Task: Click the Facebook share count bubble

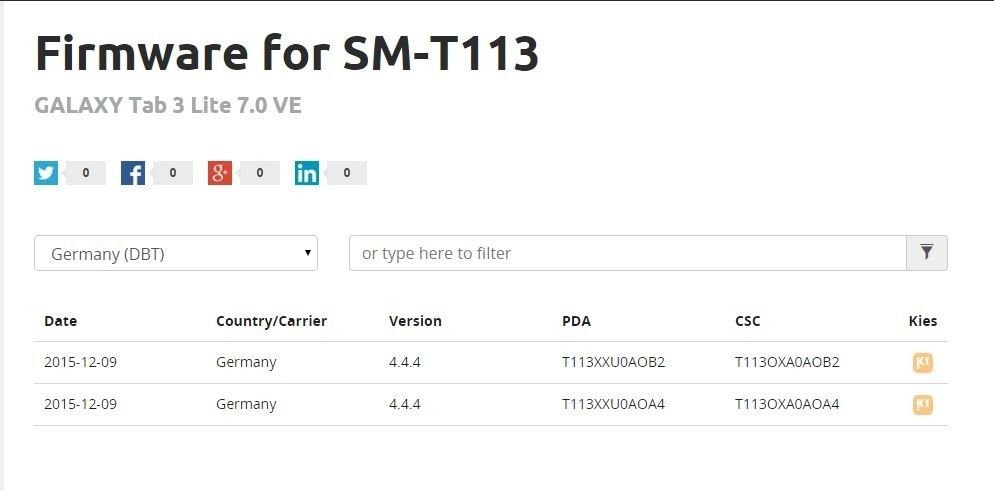Action: pos(172,173)
